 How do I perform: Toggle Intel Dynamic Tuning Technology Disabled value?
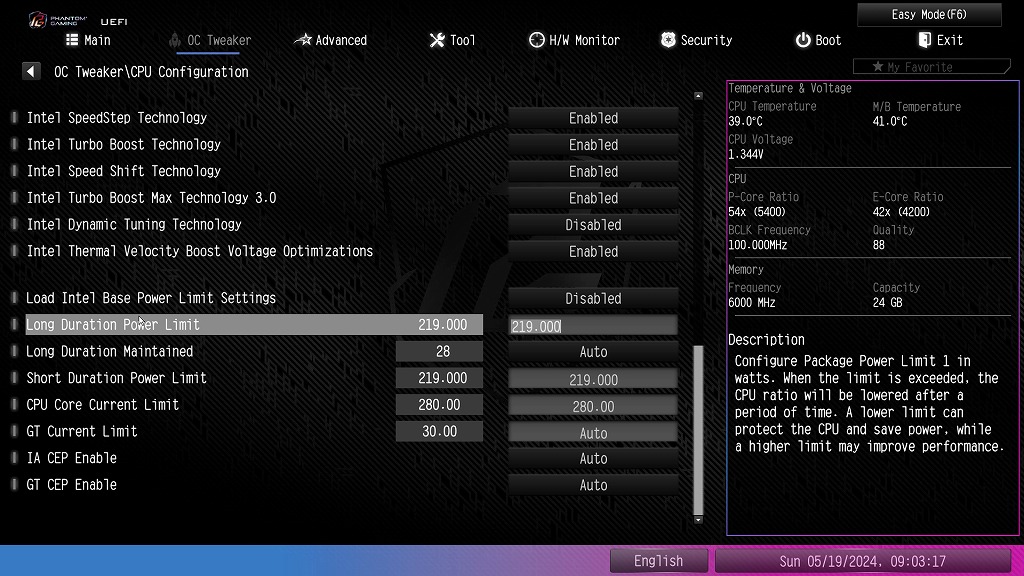coord(593,225)
